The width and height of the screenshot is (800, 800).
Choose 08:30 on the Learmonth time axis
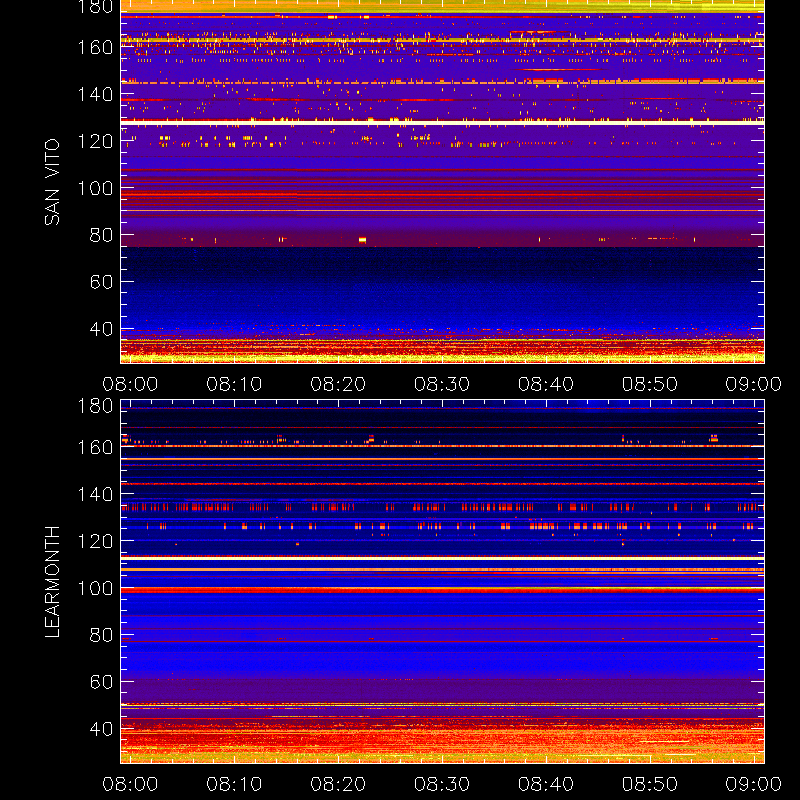coord(442,784)
